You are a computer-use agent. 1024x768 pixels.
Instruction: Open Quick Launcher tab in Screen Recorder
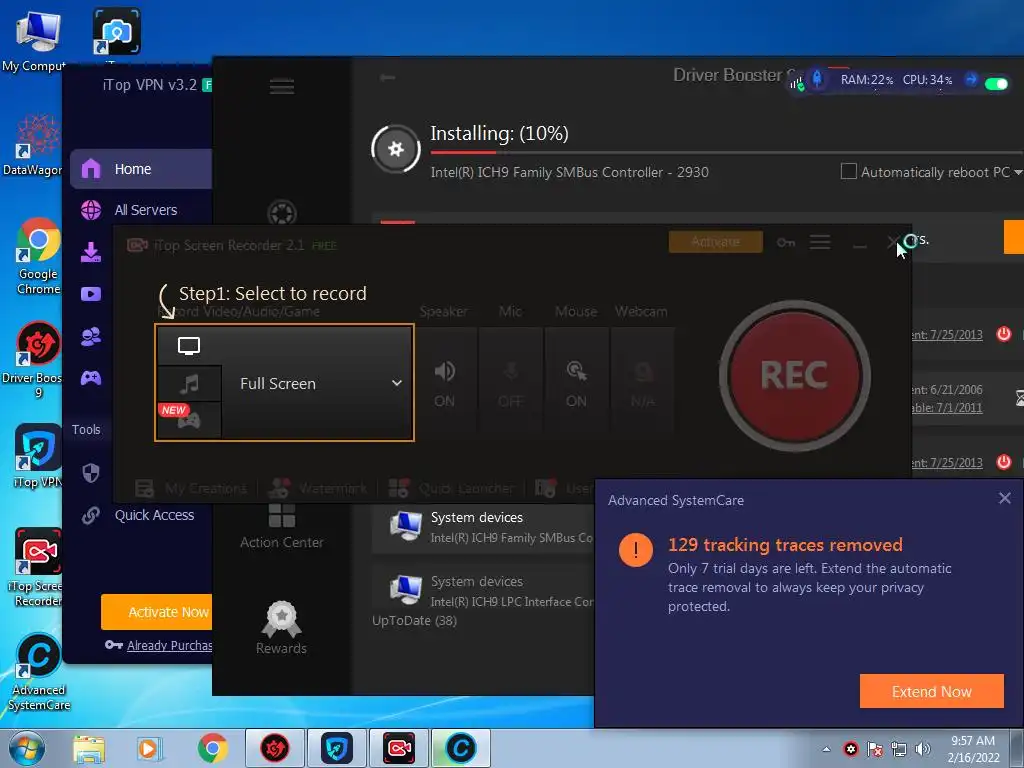tap(451, 488)
